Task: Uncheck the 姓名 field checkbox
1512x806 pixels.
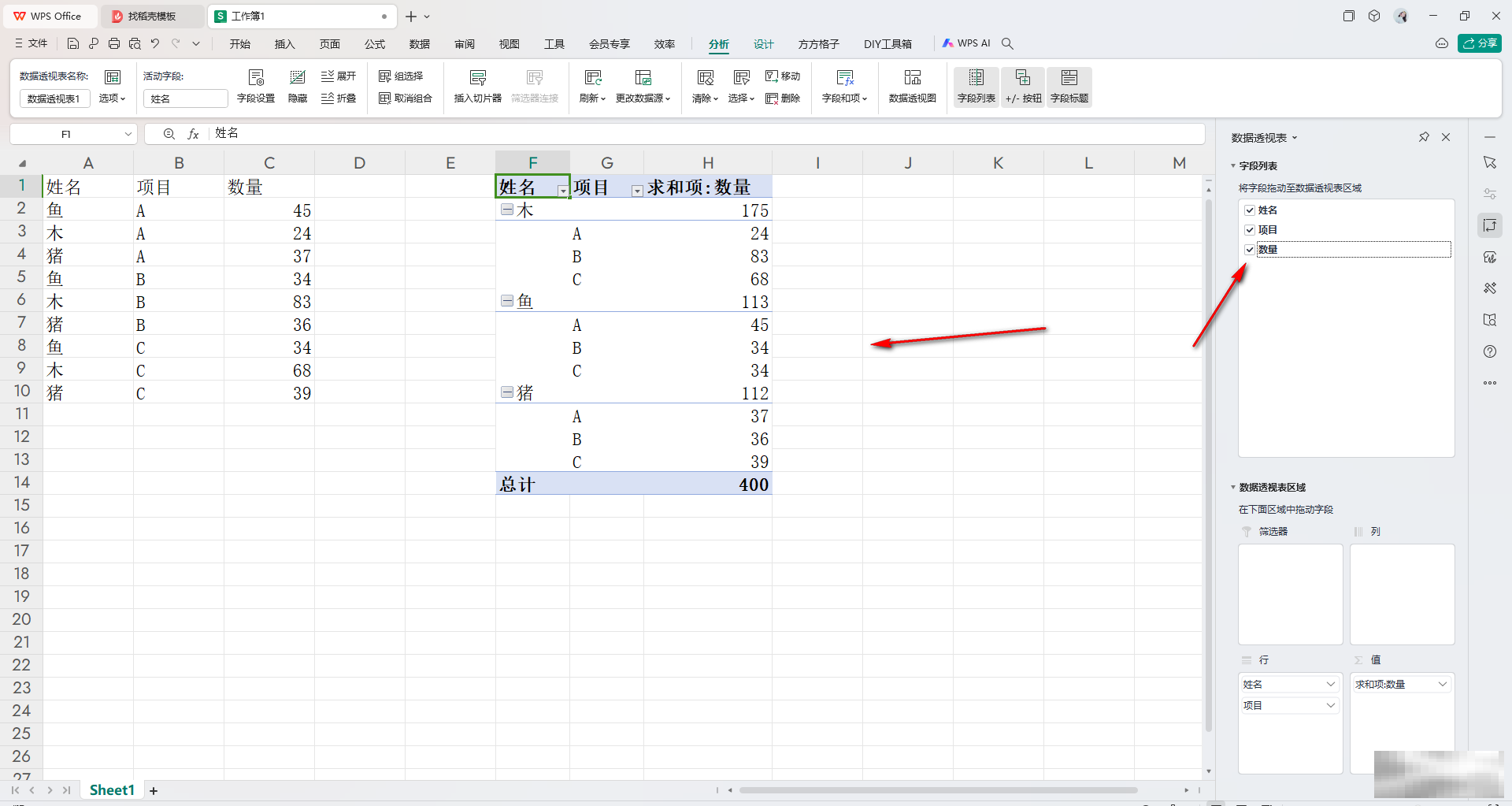Action: (x=1251, y=210)
